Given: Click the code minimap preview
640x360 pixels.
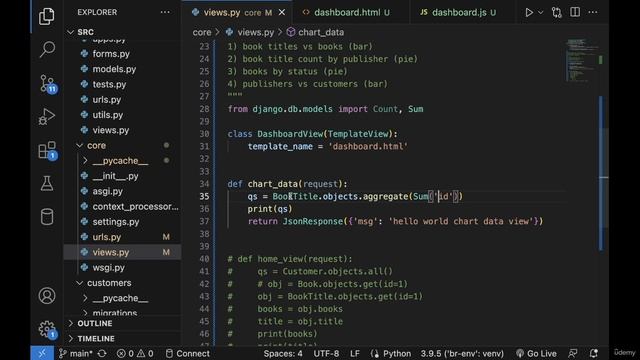Looking at the screenshot, I should pos(581,61).
